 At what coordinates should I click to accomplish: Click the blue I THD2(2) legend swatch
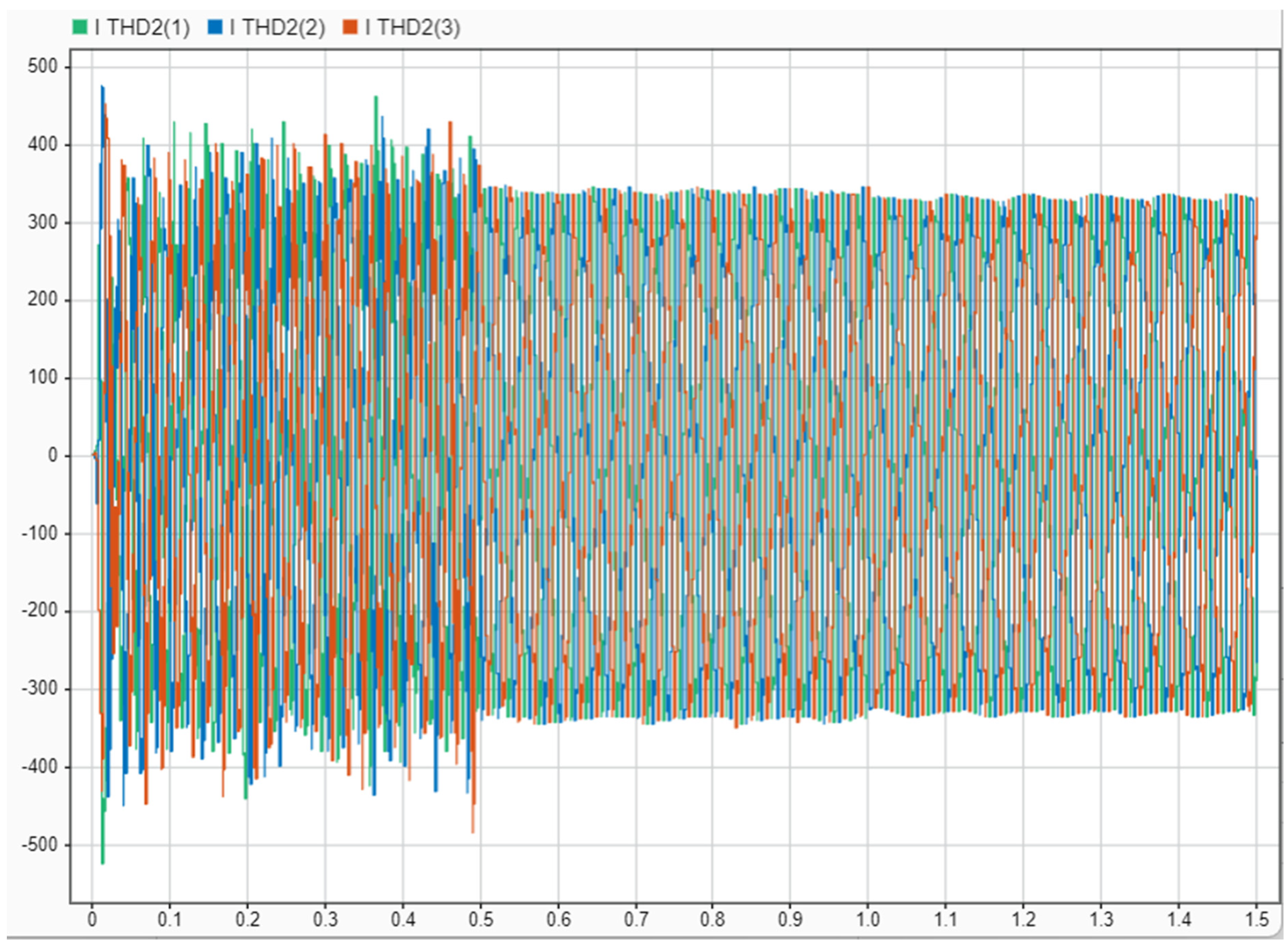[x=215, y=27]
